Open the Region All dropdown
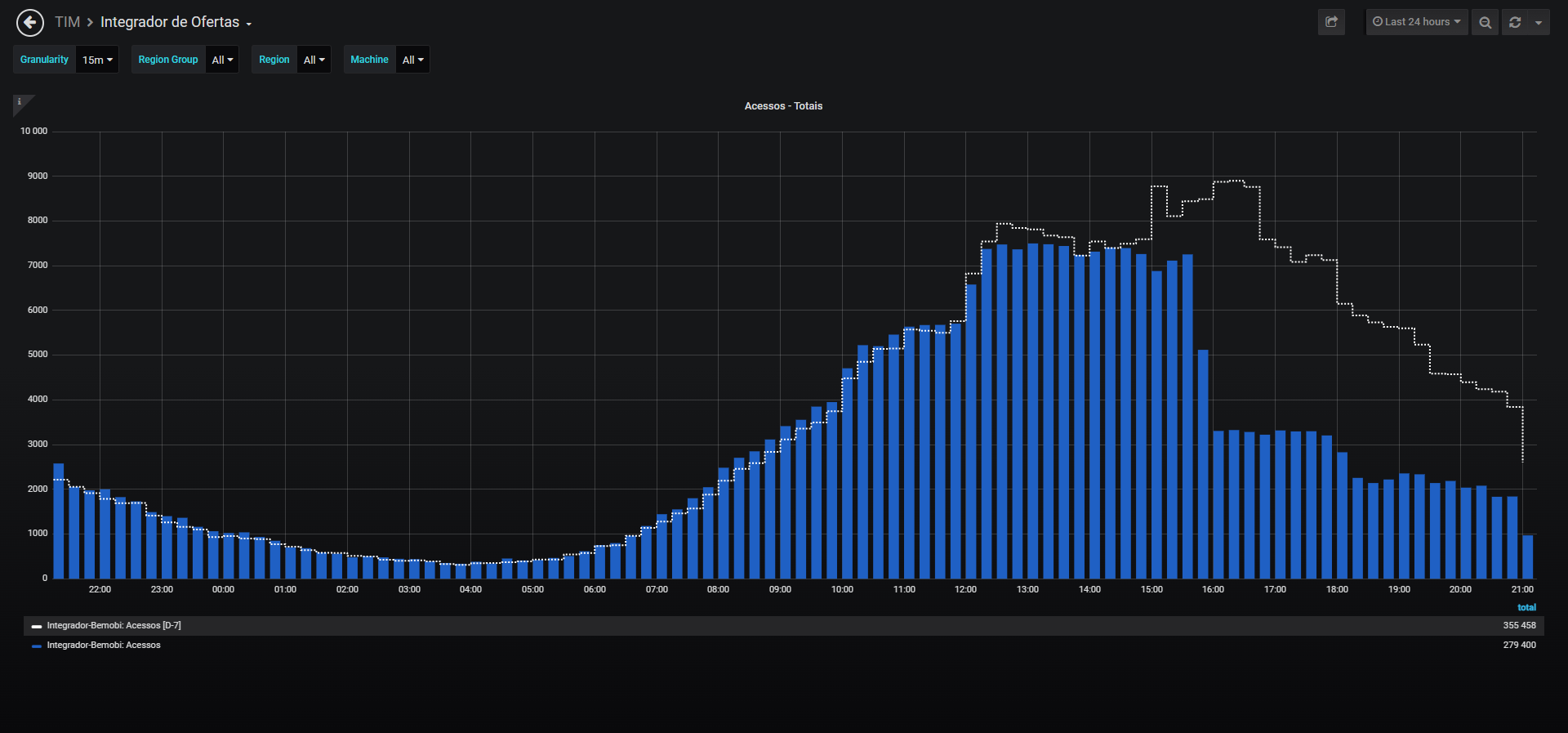 click(x=314, y=60)
